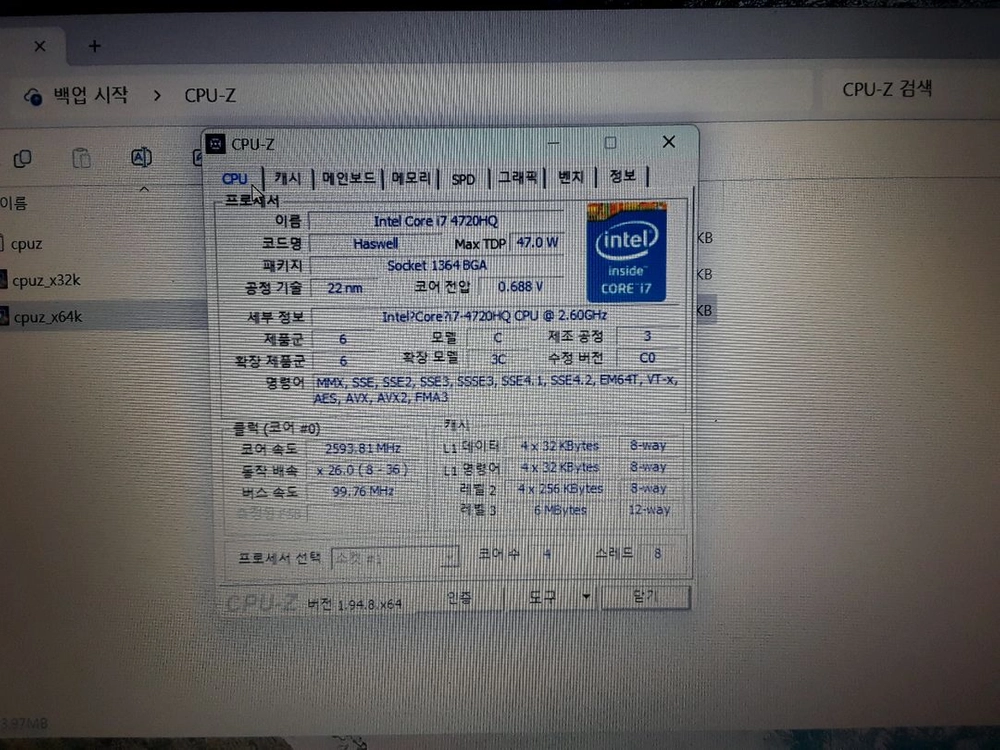Maximize the CPU-Z window
The width and height of the screenshot is (1000, 750).
pyautogui.click(x=610, y=142)
